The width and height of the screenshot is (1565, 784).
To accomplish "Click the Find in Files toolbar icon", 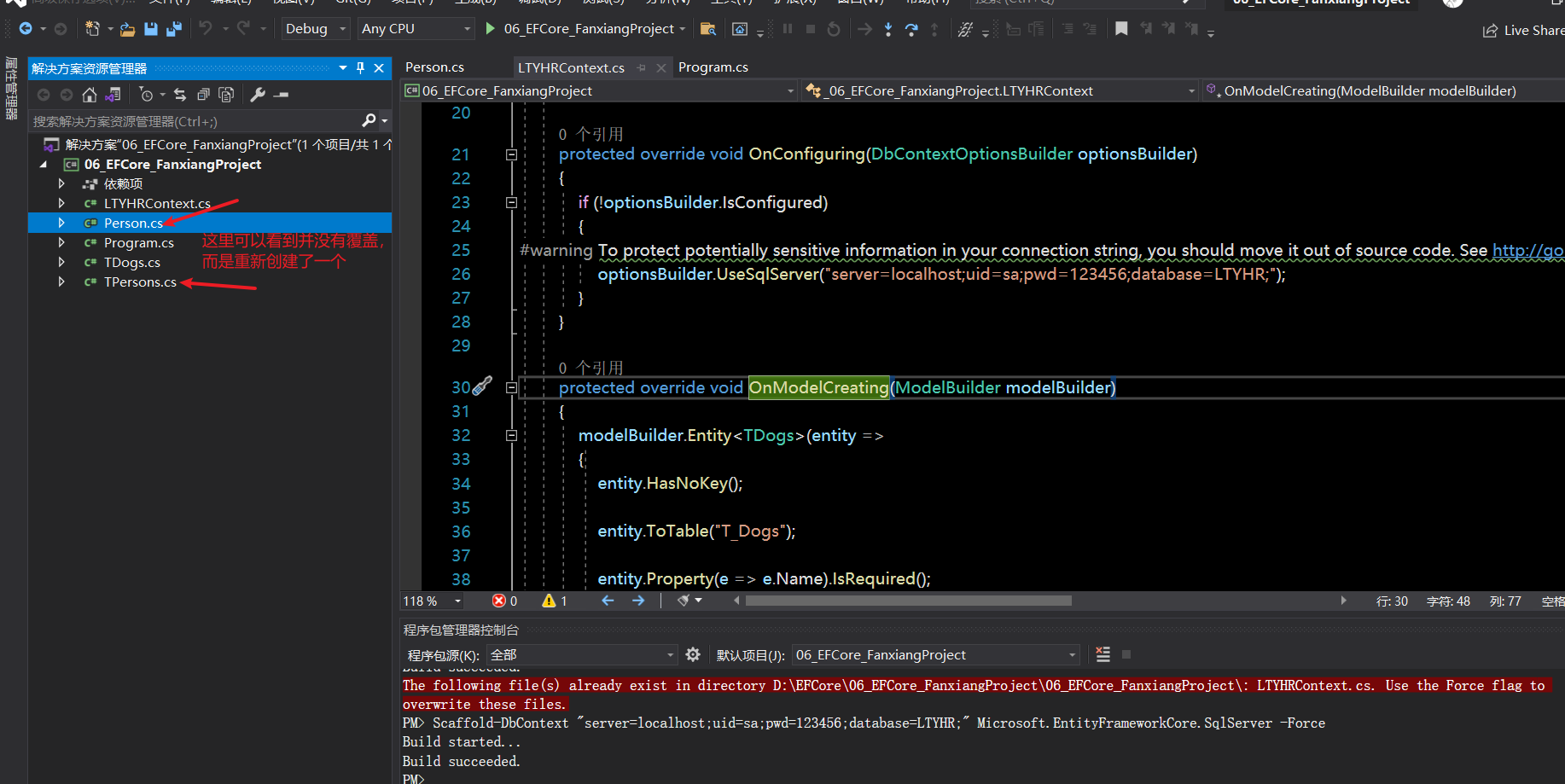I will pyautogui.click(x=707, y=29).
